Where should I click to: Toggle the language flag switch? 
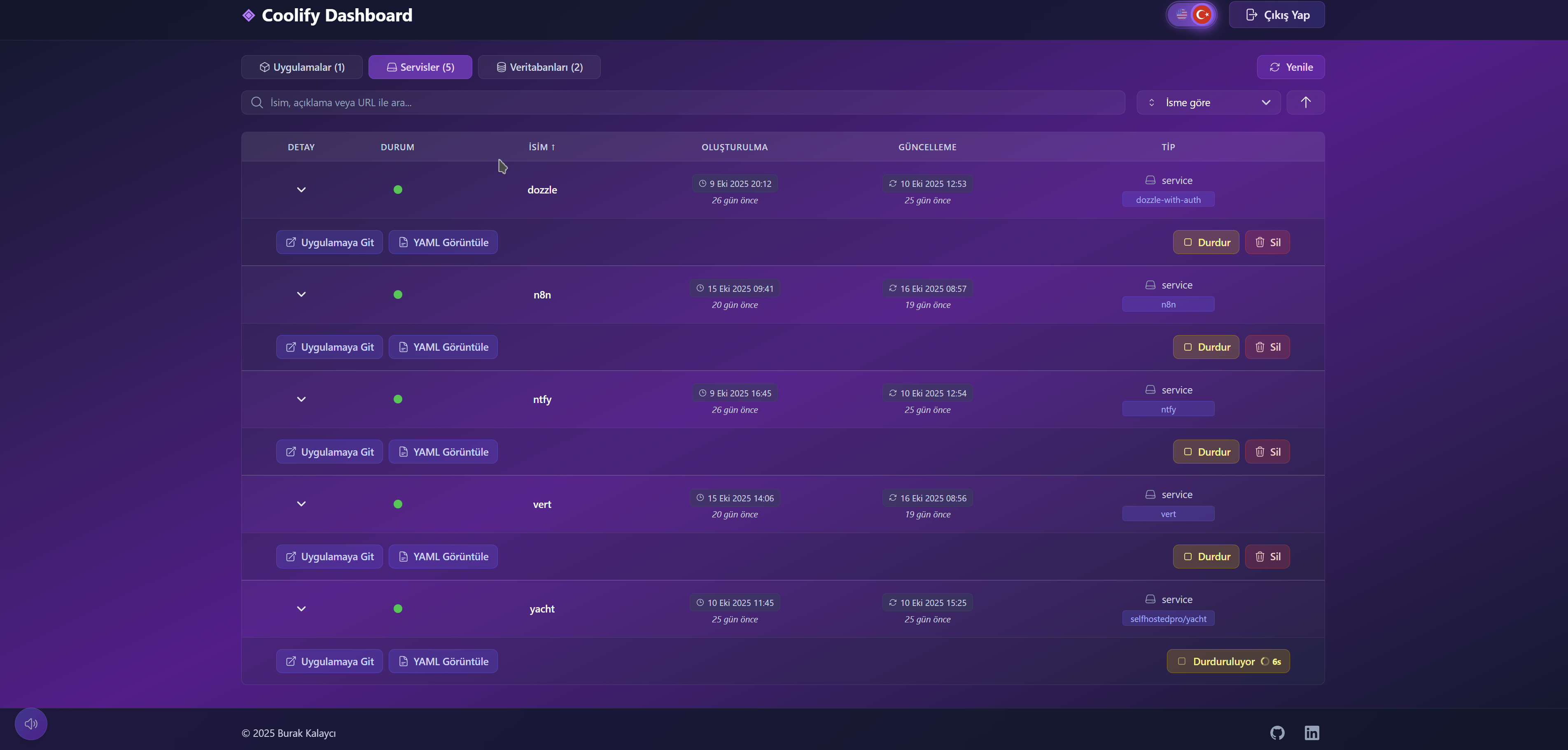(1191, 14)
